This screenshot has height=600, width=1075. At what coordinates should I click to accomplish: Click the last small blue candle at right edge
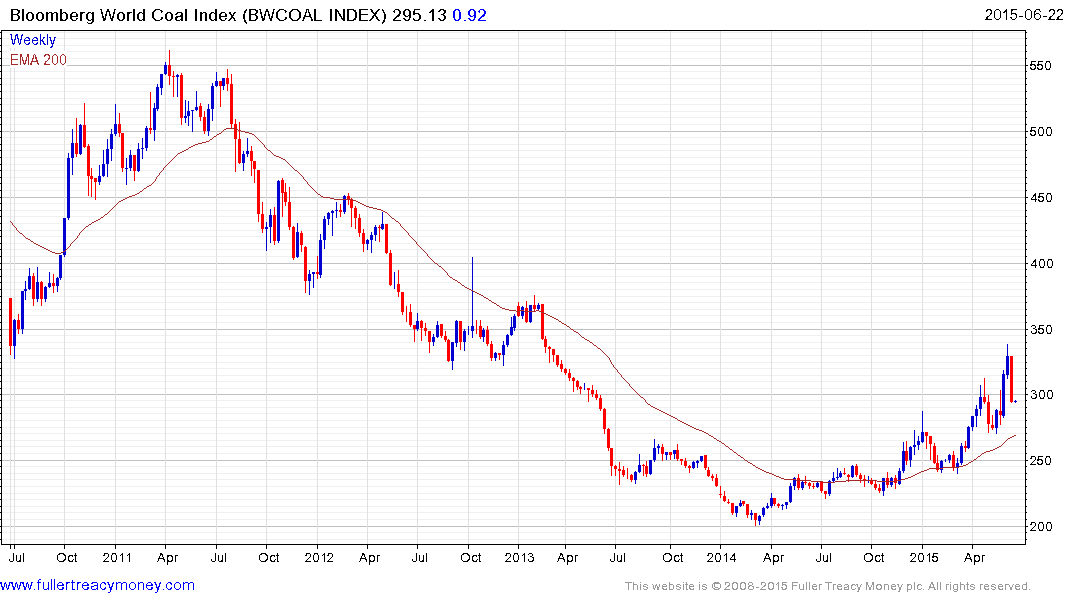tap(1015, 402)
